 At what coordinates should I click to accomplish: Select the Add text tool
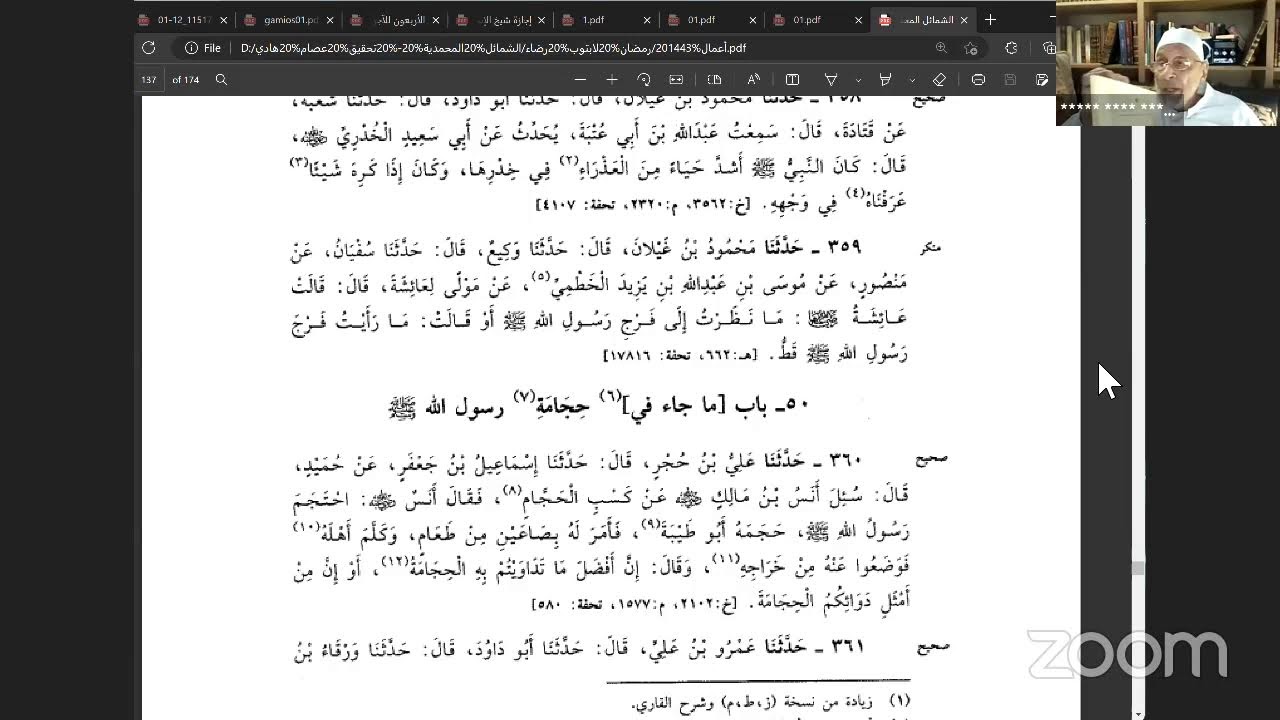(x=792, y=80)
